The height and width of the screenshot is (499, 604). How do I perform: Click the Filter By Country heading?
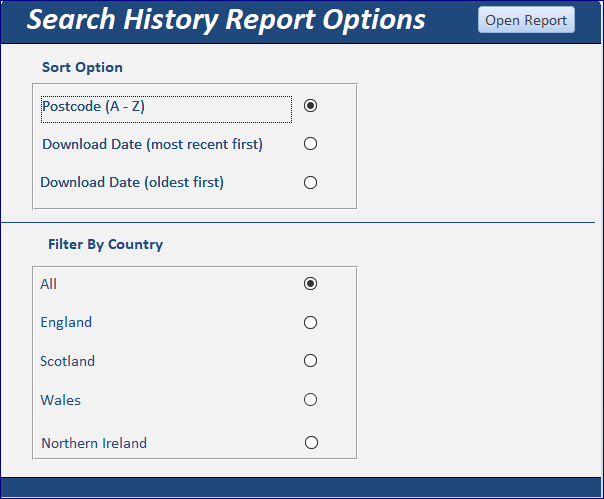click(x=105, y=244)
